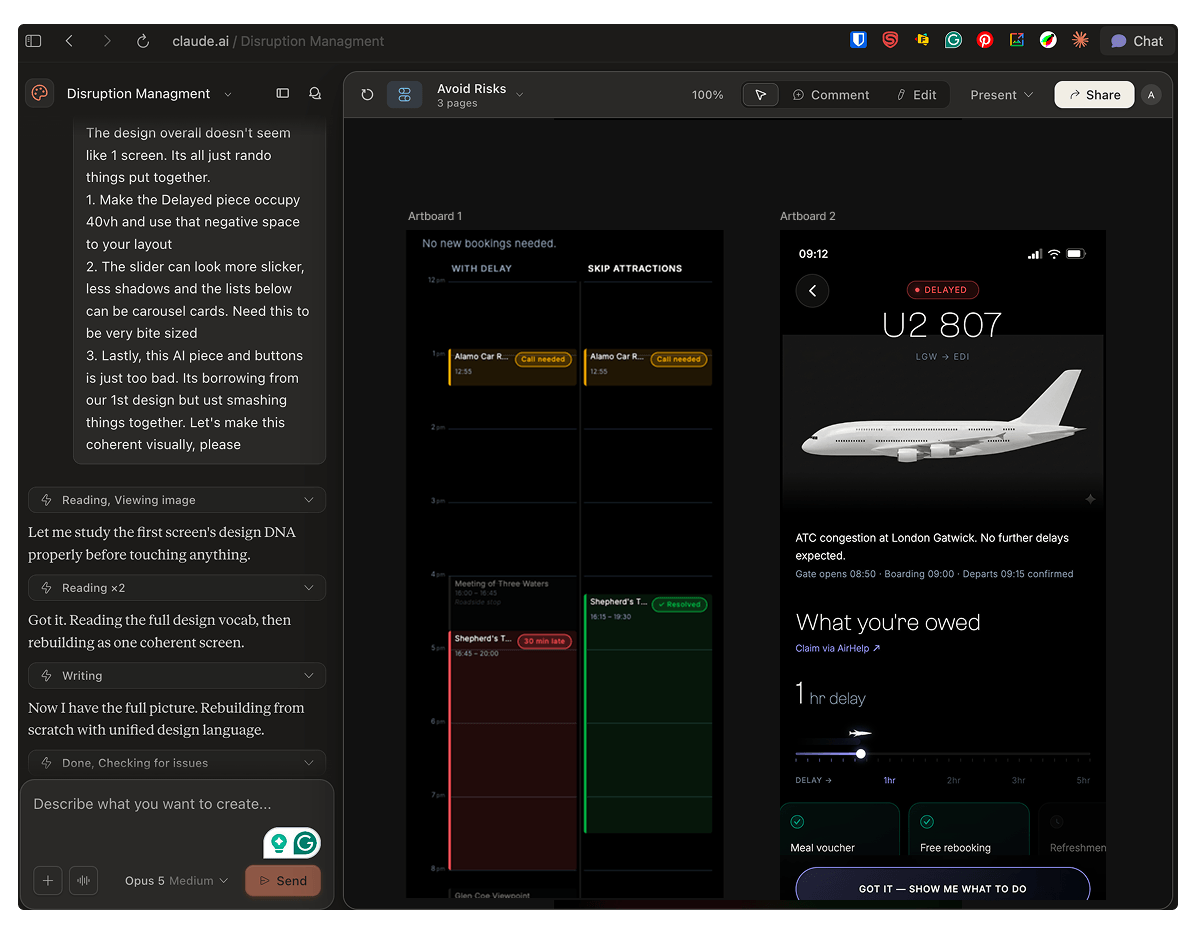This screenshot has height=932, width=1194.
Task: Toggle the chat side panel layout icon
Action: coord(283,93)
